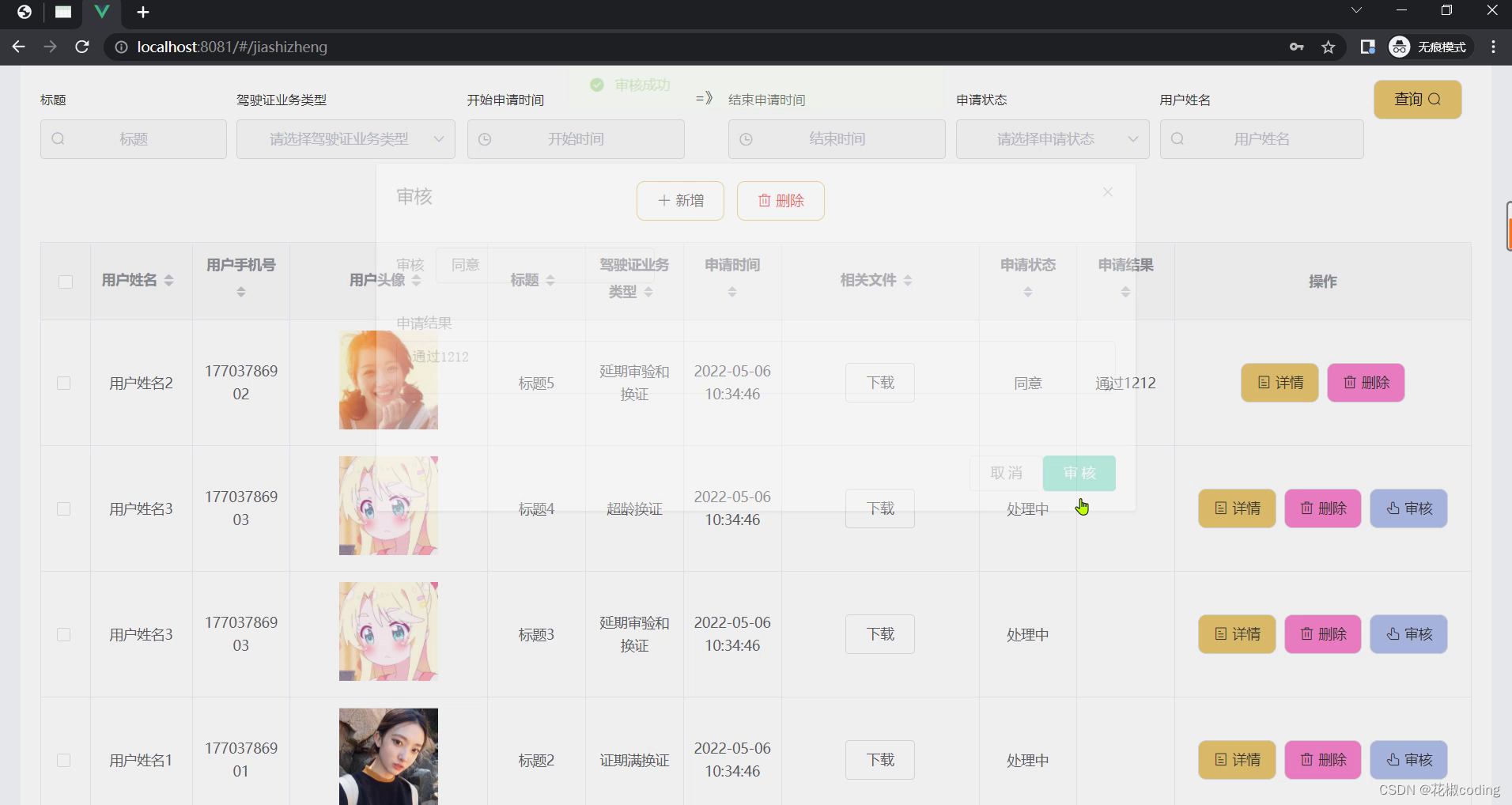Sort by 用户手机号 column
Screen dimensions: 1512x805
pos(241,293)
